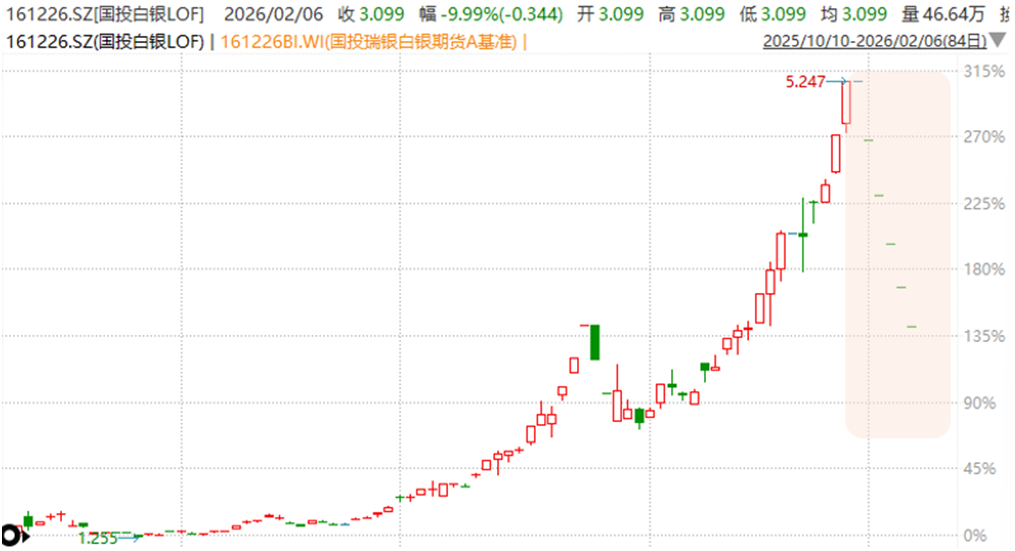
Task: Click the high price 高 3.099
Action: 691,14
